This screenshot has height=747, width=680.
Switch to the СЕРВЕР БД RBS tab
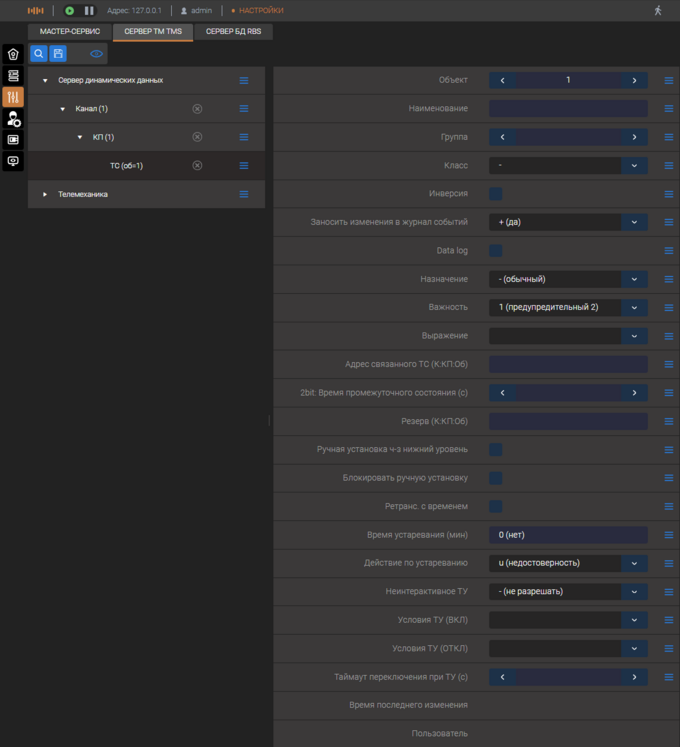[x=233, y=32]
